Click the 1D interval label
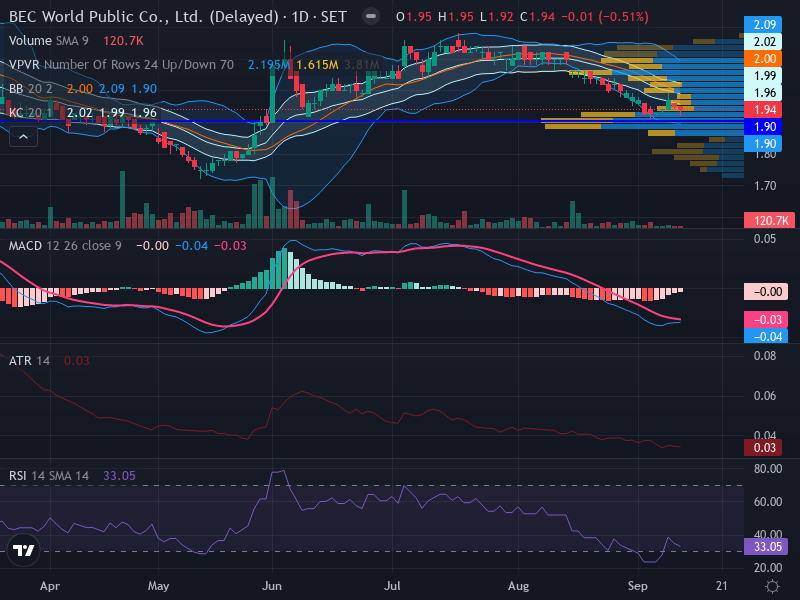 [x=300, y=17]
